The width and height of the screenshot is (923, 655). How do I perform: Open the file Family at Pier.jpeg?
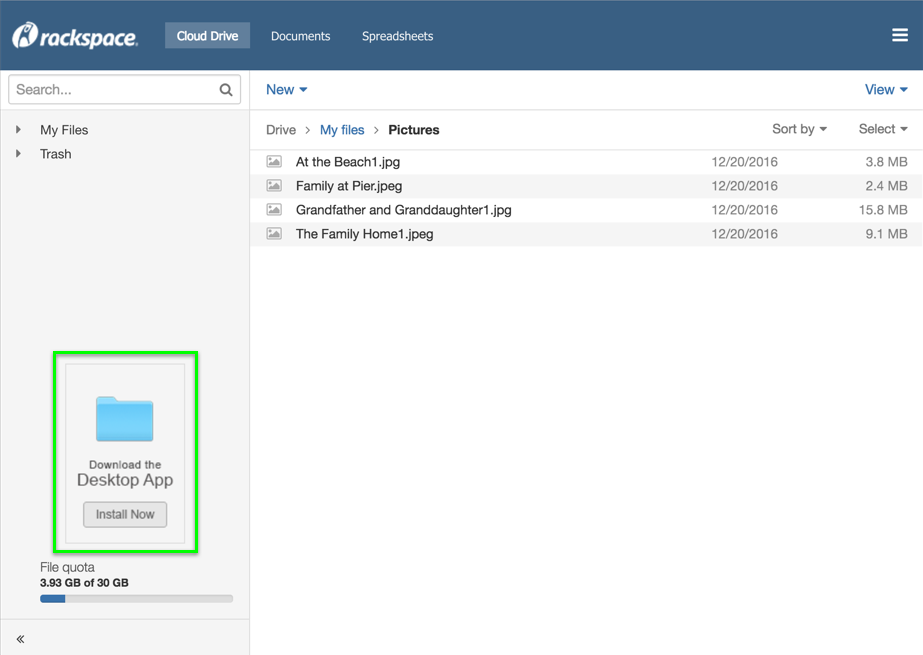tap(349, 186)
